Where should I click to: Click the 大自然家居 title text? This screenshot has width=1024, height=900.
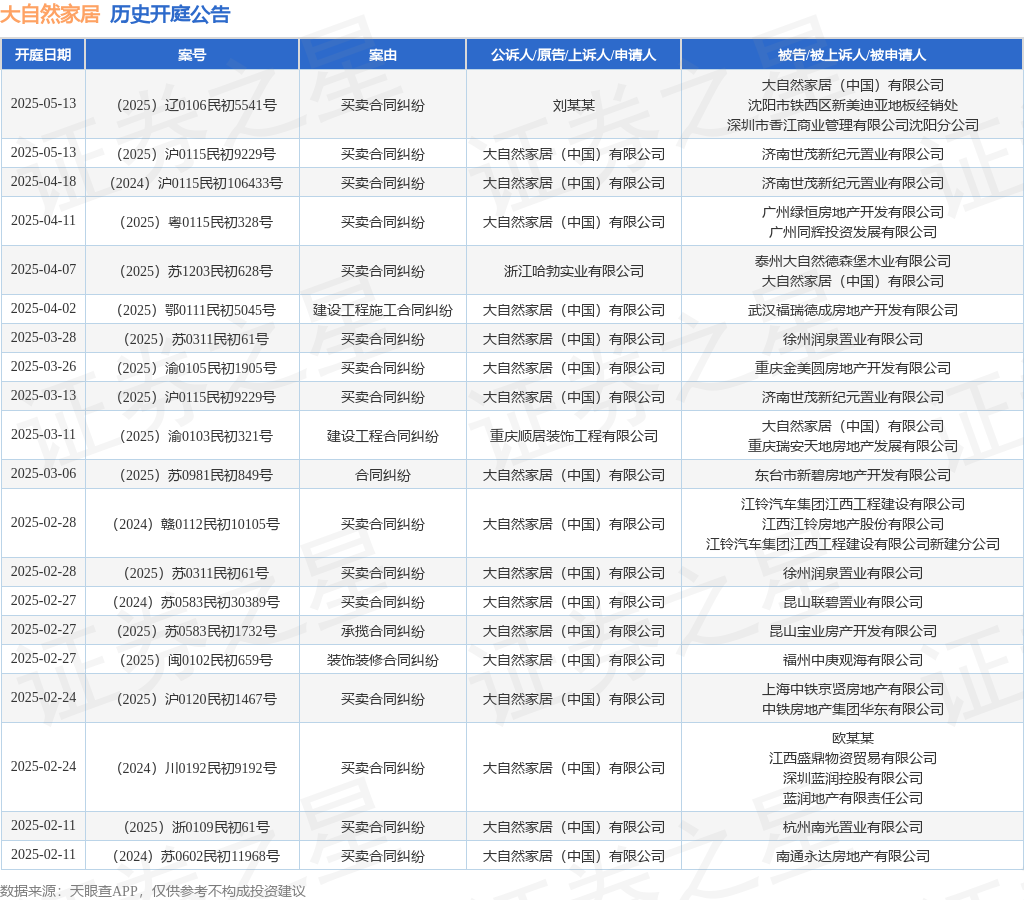tap(50, 14)
